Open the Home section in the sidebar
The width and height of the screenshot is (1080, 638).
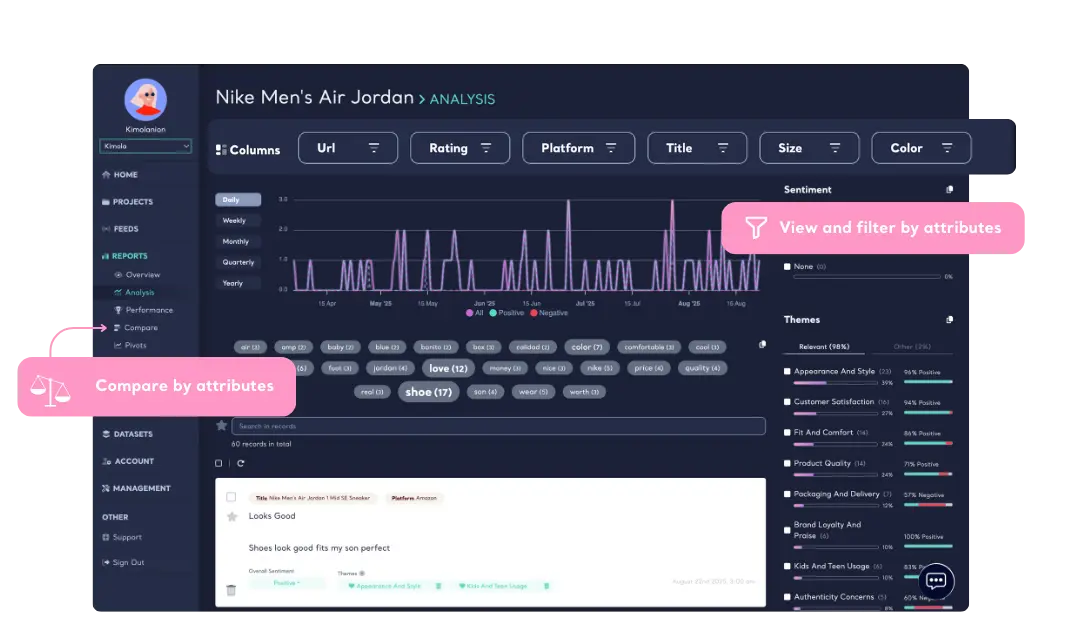tap(122, 174)
